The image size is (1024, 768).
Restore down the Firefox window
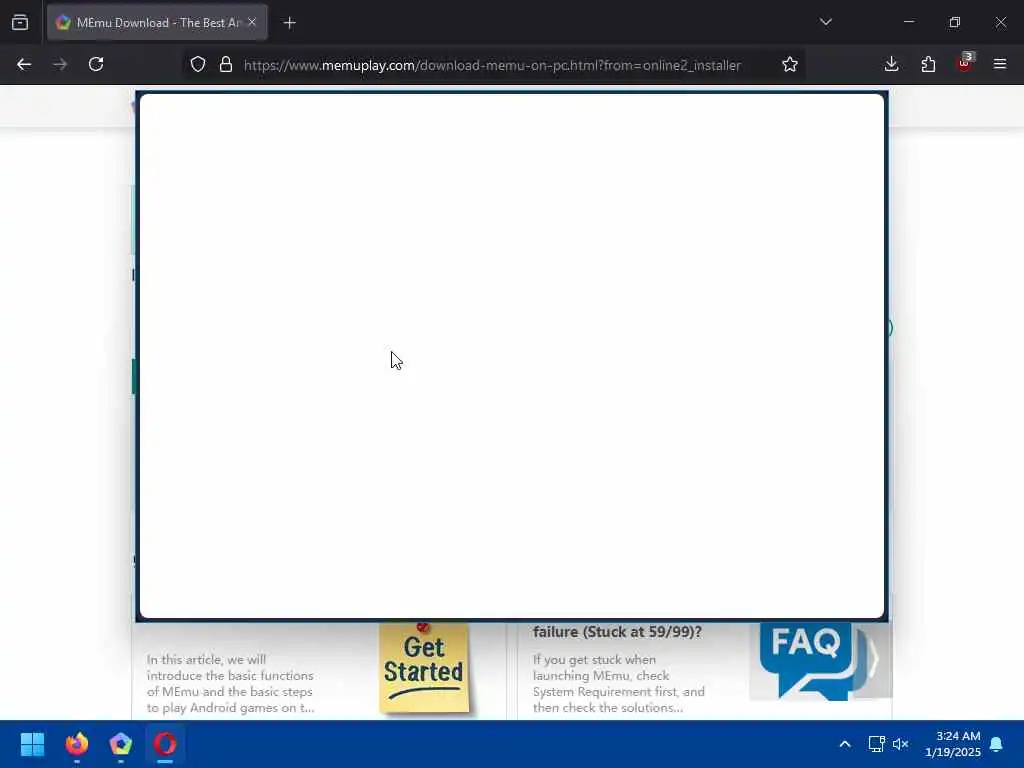click(954, 22)
